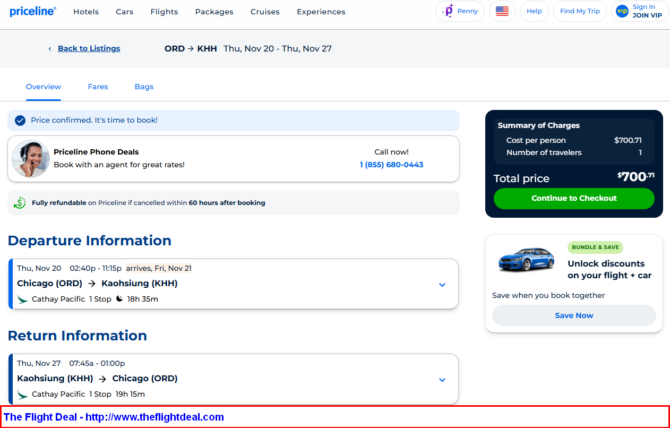Click the back arrow beside Back to Listings

(x=50, y=49)
